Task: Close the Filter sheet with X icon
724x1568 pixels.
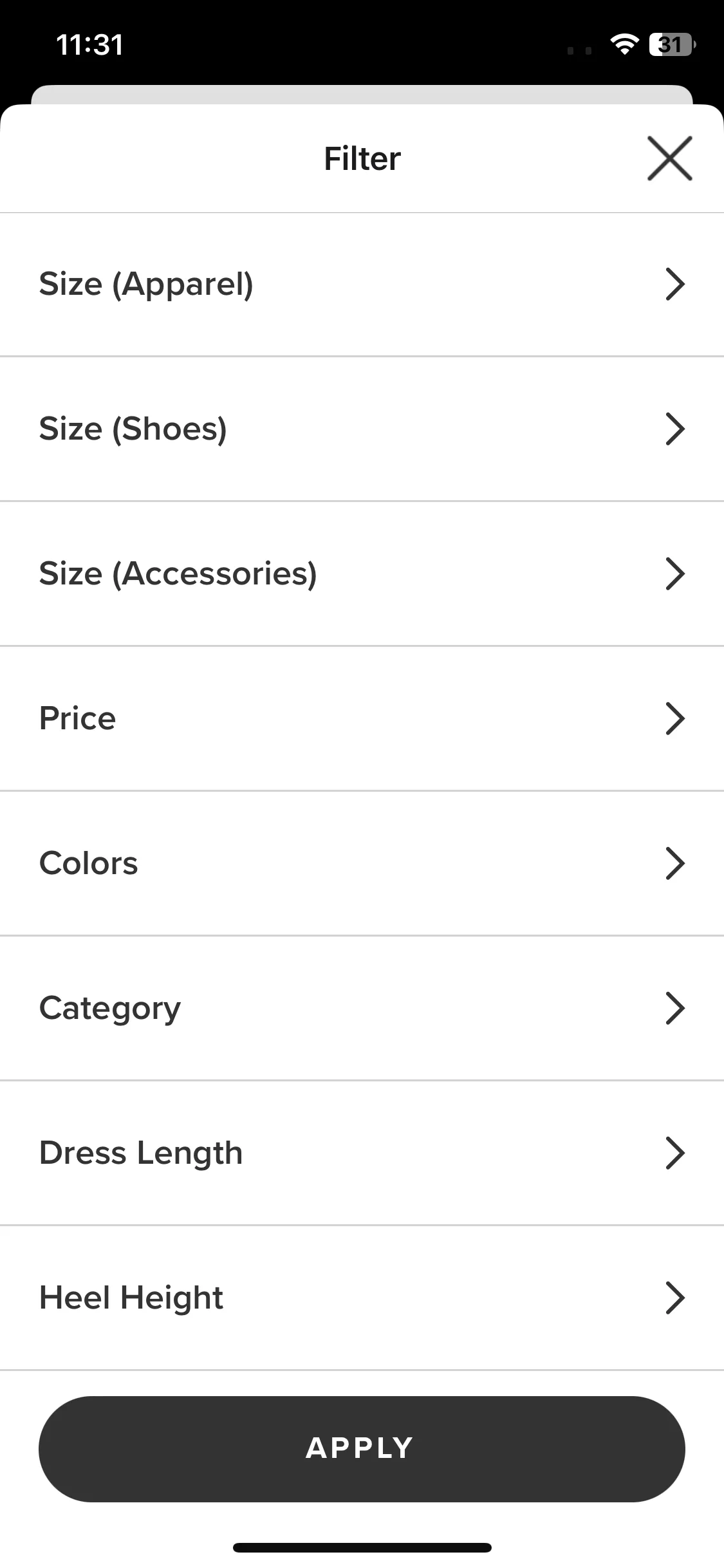Action: 669,158
